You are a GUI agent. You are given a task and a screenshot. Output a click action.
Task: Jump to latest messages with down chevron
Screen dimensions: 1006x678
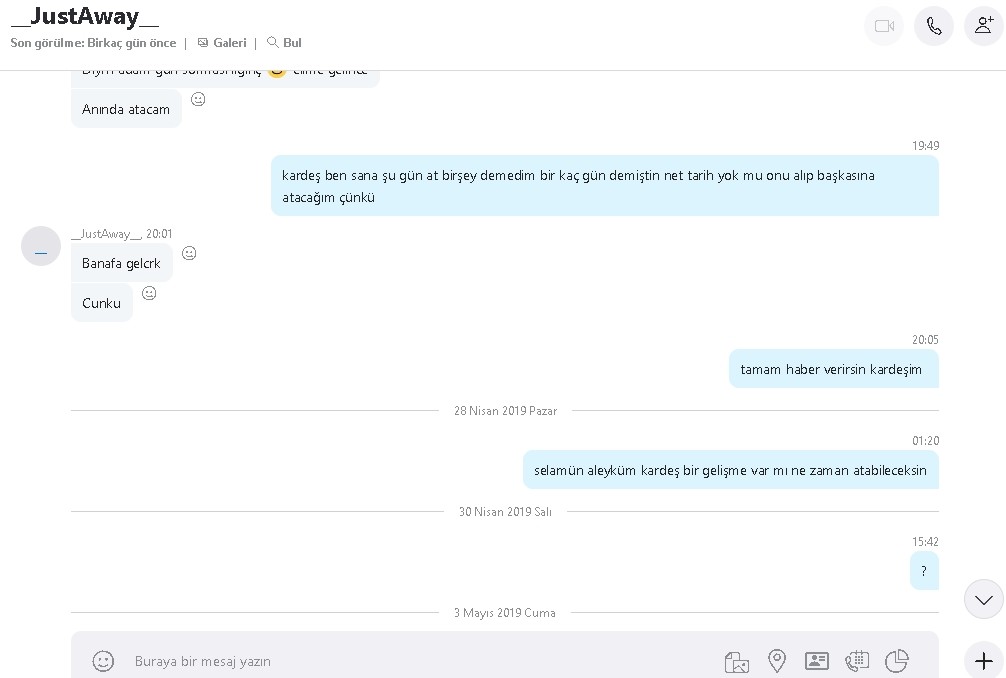tap(984, 599)
